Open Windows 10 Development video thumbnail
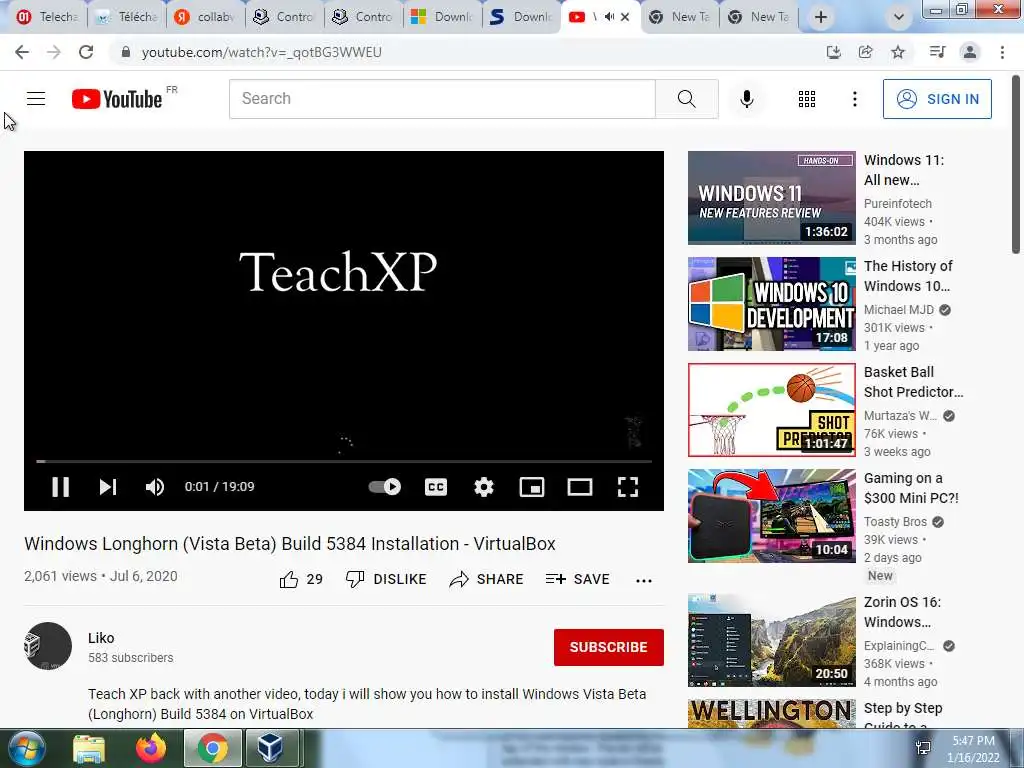This screenshot has width=1024, height=768. coord(771,304)
